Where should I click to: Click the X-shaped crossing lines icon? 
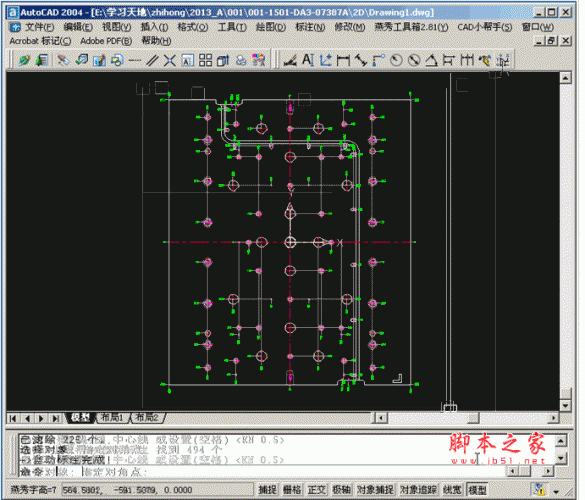pos(170,60)
